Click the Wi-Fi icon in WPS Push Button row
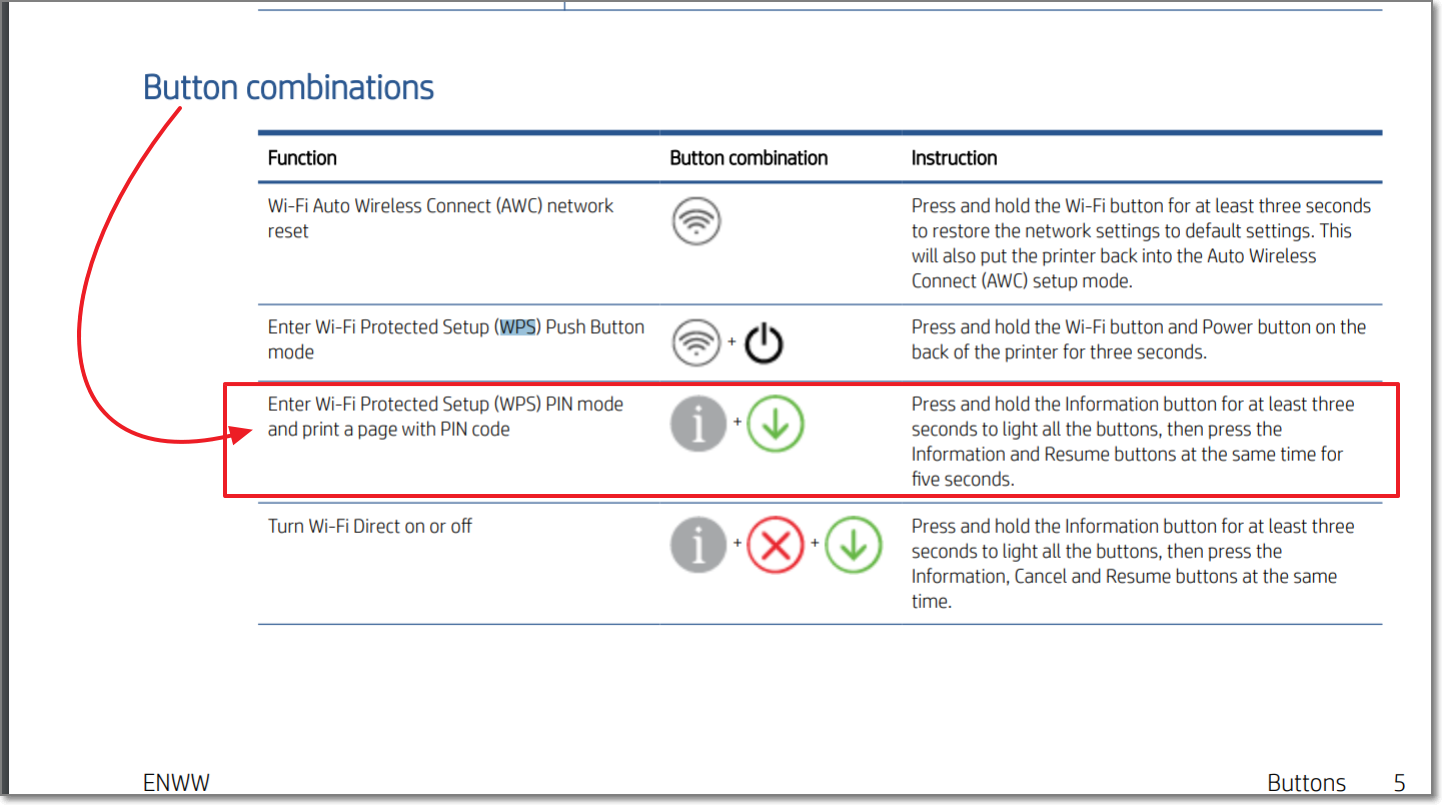 tap(696, 343)
